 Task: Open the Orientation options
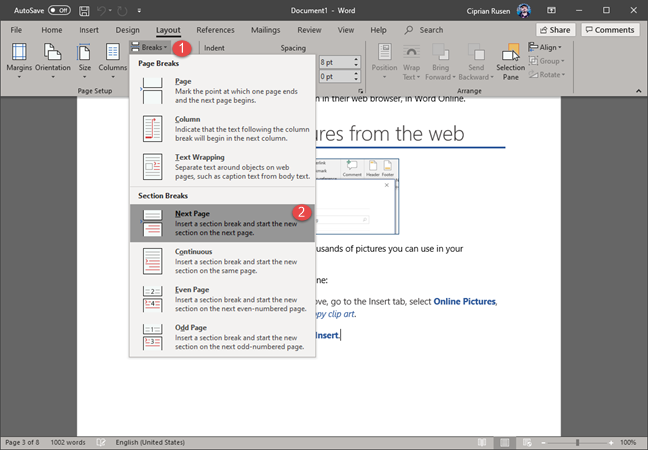coord(52,61)
